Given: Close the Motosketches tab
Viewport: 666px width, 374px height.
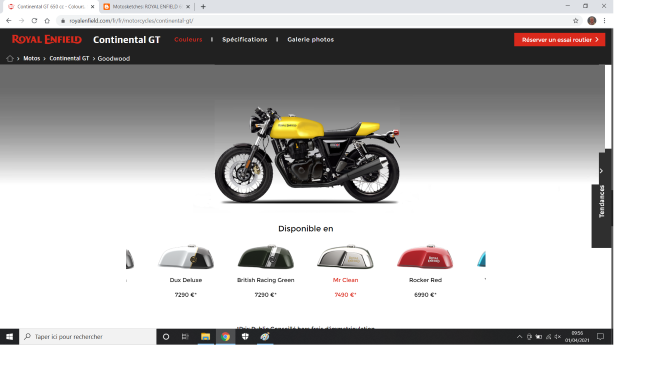Looking at the screenshot, I should pos(188,7).
